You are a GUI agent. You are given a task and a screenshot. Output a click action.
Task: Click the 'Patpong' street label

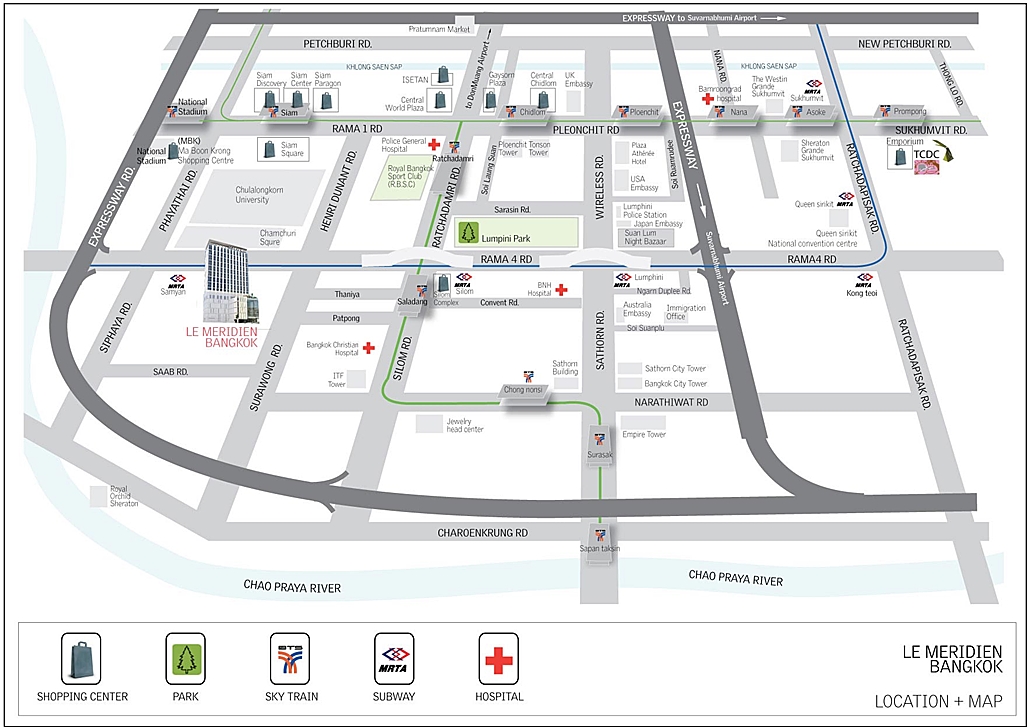(x=346, y=318)
